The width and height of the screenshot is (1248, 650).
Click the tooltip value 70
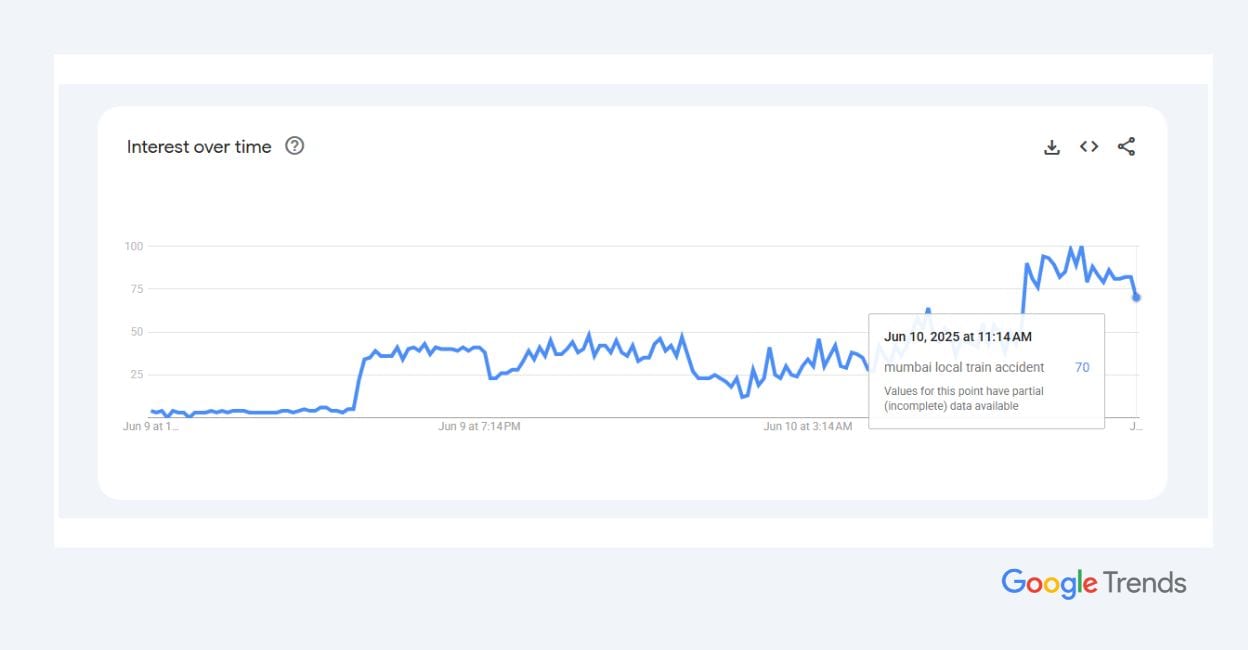(1082, 367)
